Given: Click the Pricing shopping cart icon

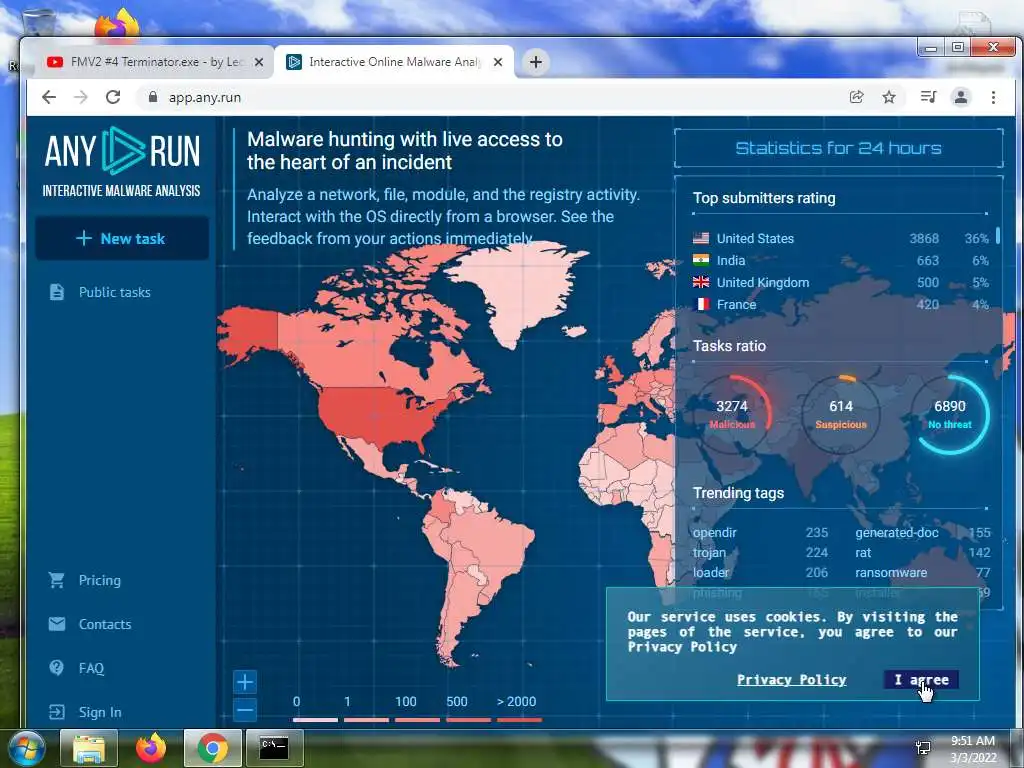Looking at the screenshot, I should pos(57,580).
